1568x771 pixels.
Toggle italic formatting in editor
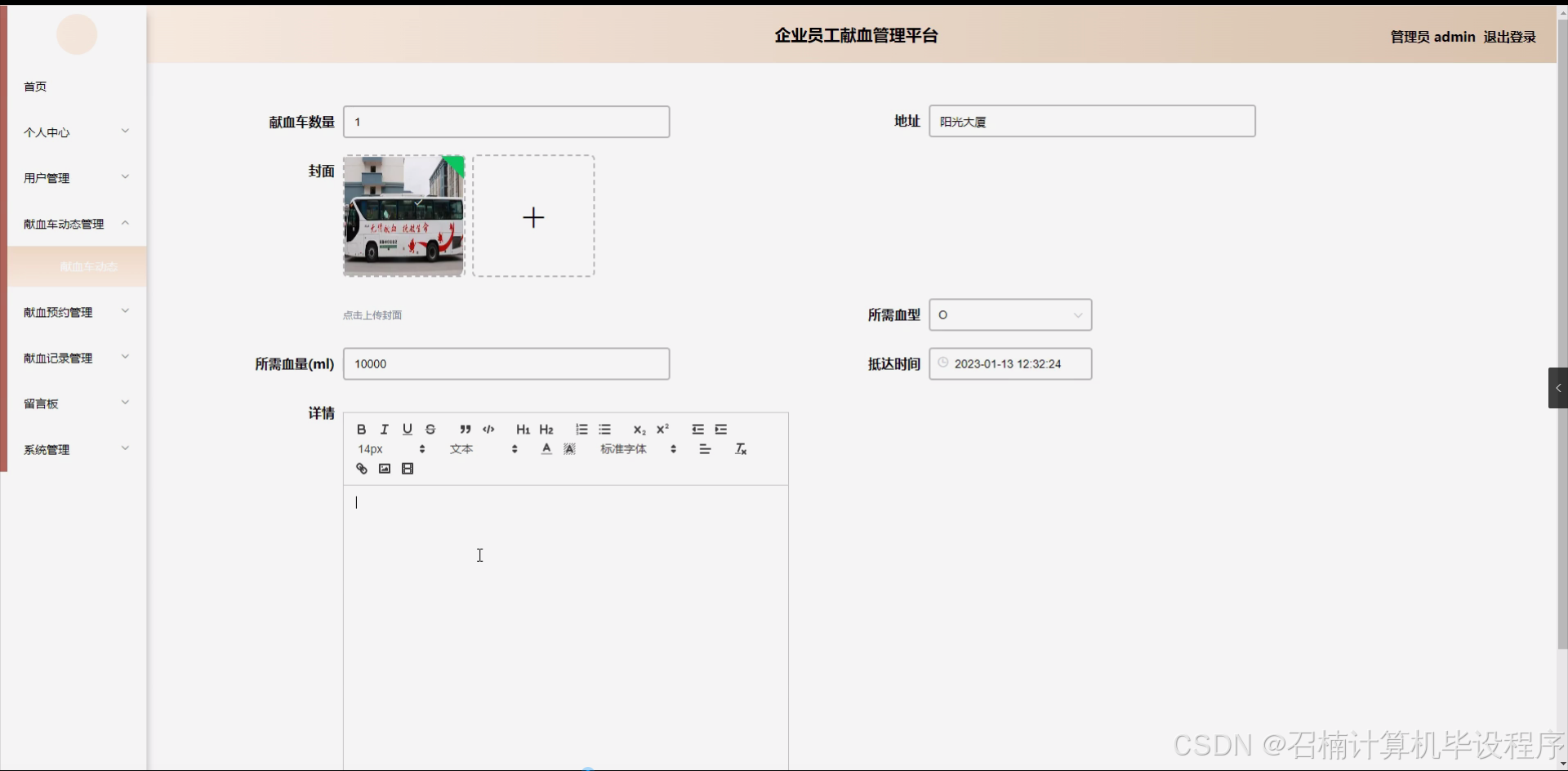click(x=384, y=430)
